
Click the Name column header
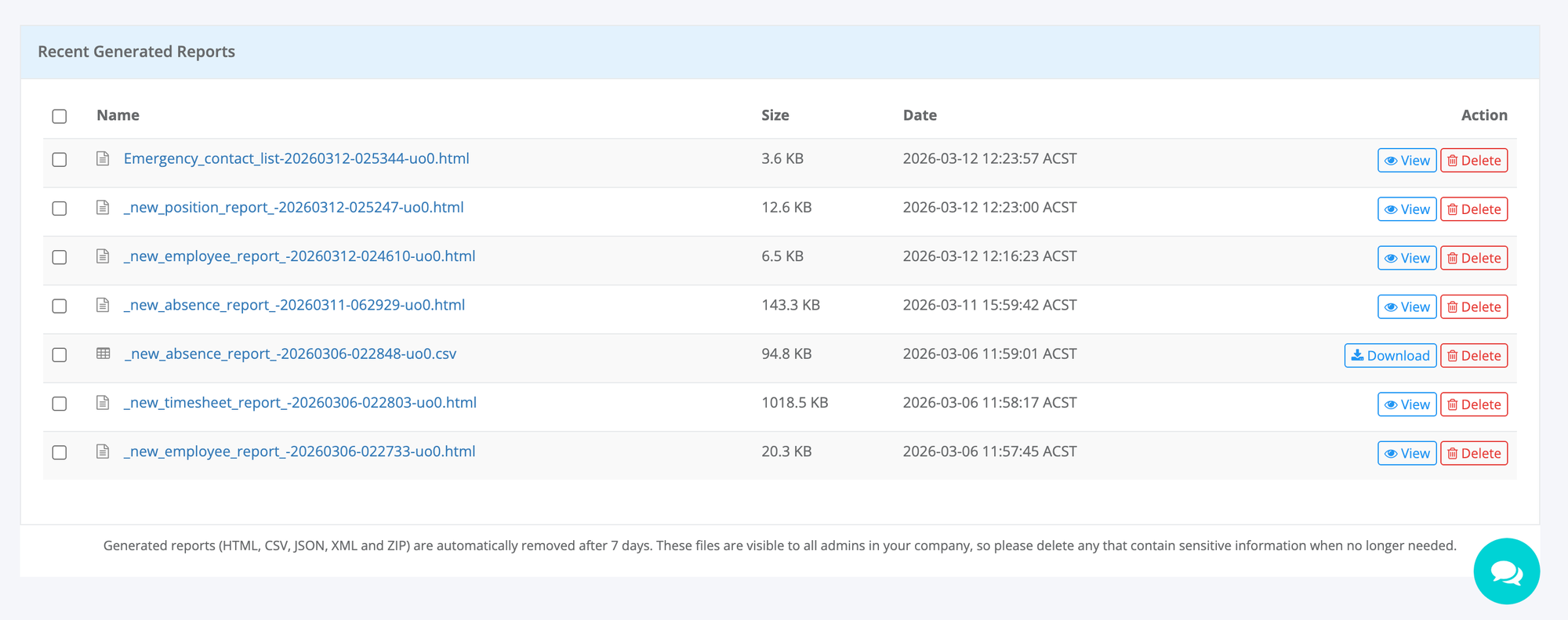tap(118, 115)
